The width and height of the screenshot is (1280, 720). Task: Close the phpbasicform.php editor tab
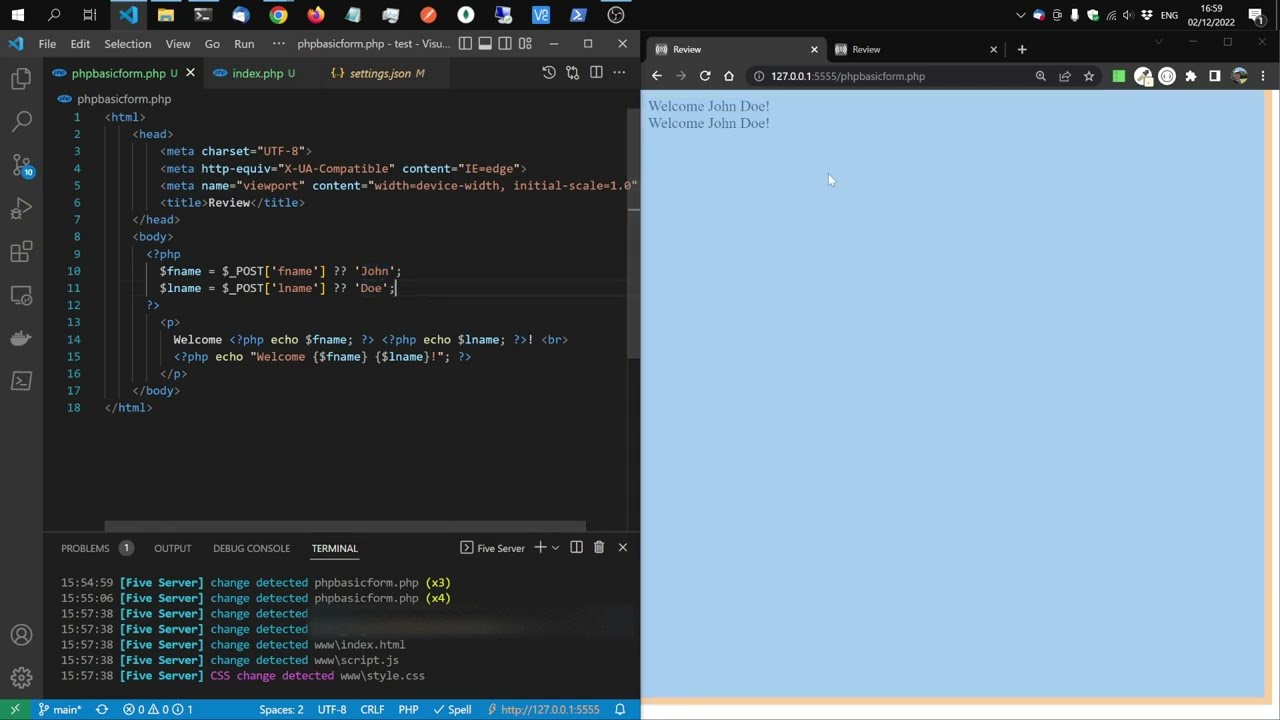pos(190,73)
